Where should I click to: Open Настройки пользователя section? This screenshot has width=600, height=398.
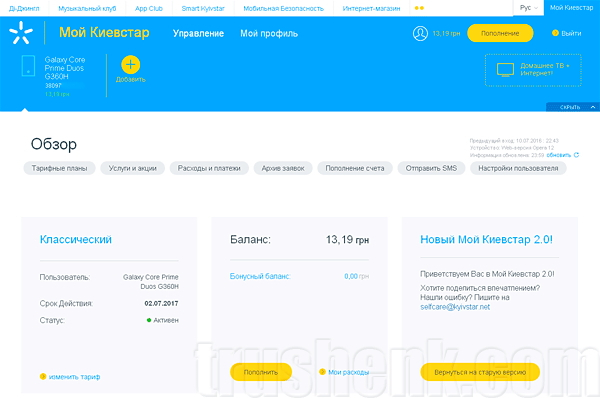518,168
